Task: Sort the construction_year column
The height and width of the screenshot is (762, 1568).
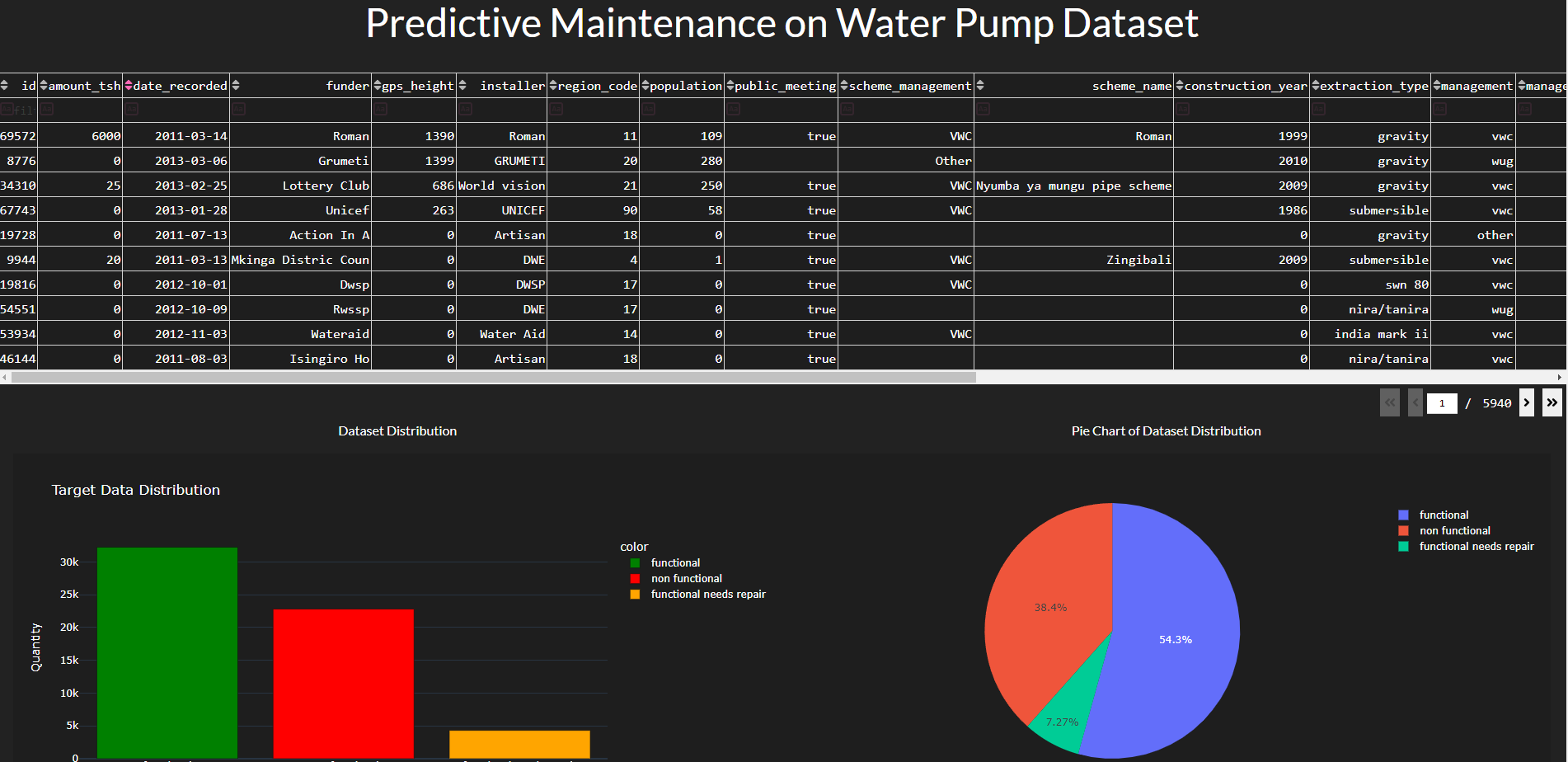Action: tap(1179, 85)
